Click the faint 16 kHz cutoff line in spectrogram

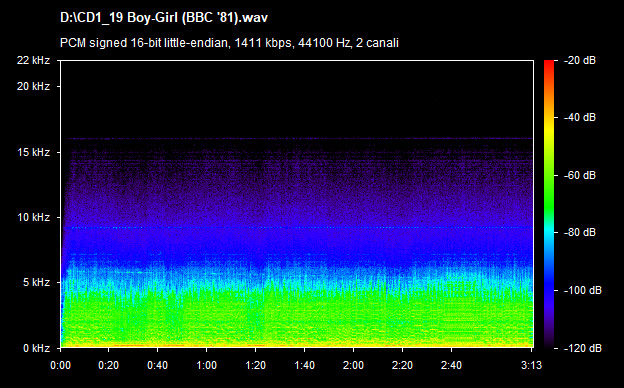coord(297,138)
